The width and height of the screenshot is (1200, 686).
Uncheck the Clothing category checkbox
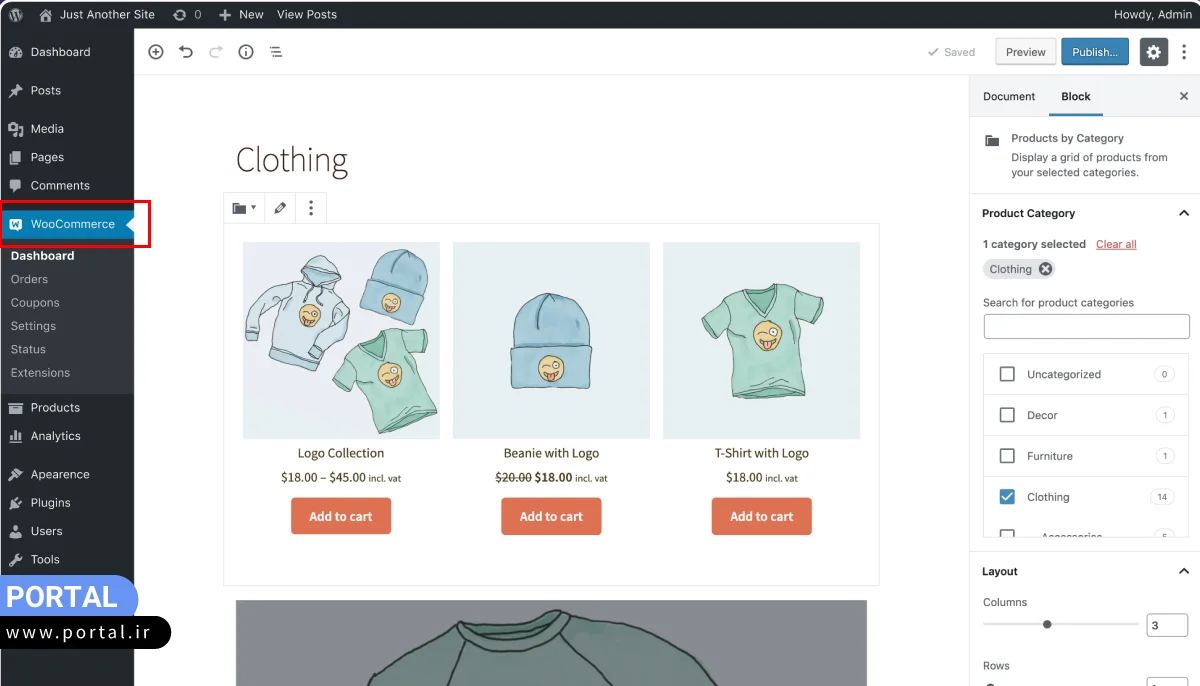point(1007,497)
